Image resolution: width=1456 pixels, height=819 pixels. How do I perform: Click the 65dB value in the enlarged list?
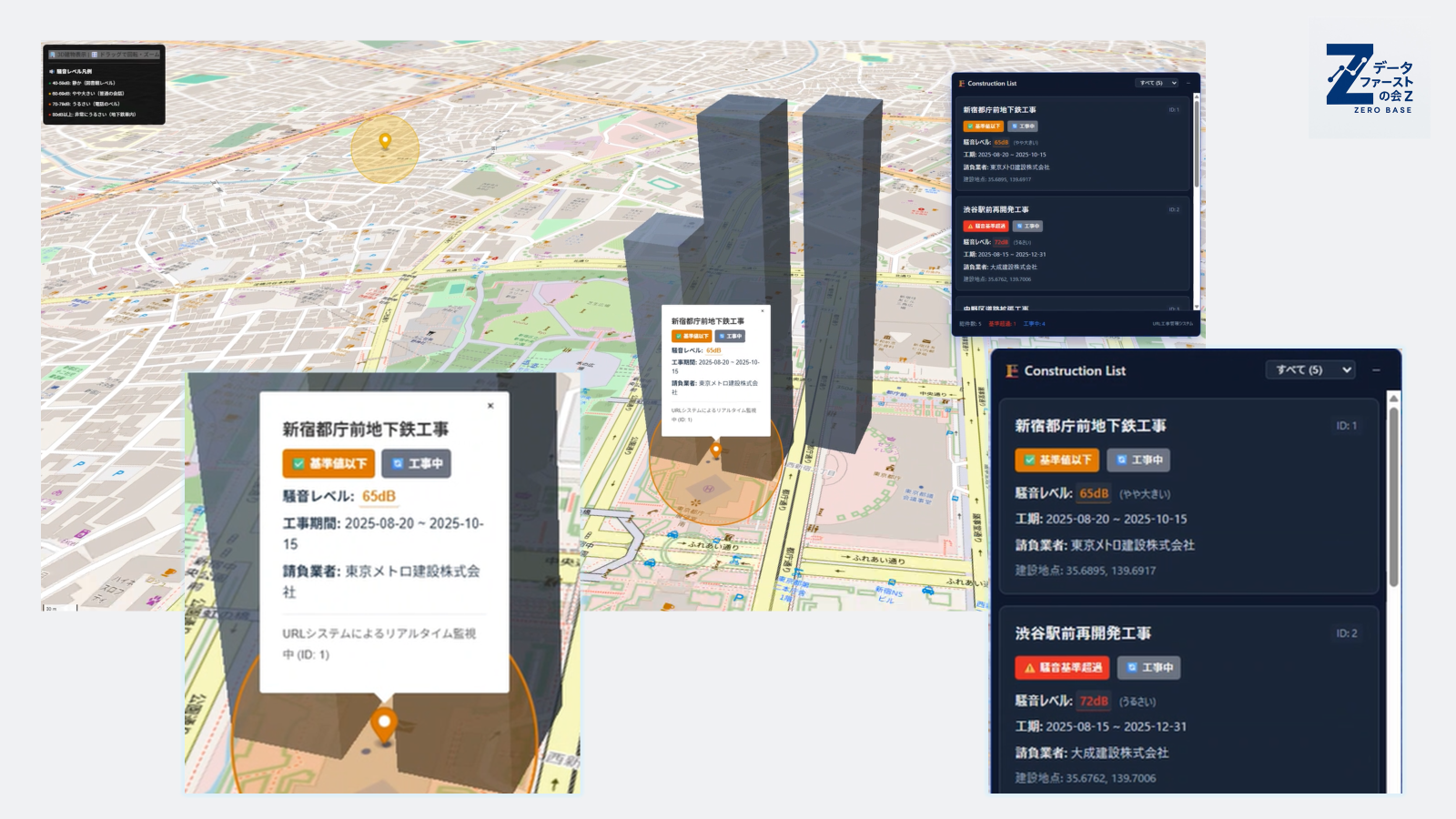(x=1094, y=493)
